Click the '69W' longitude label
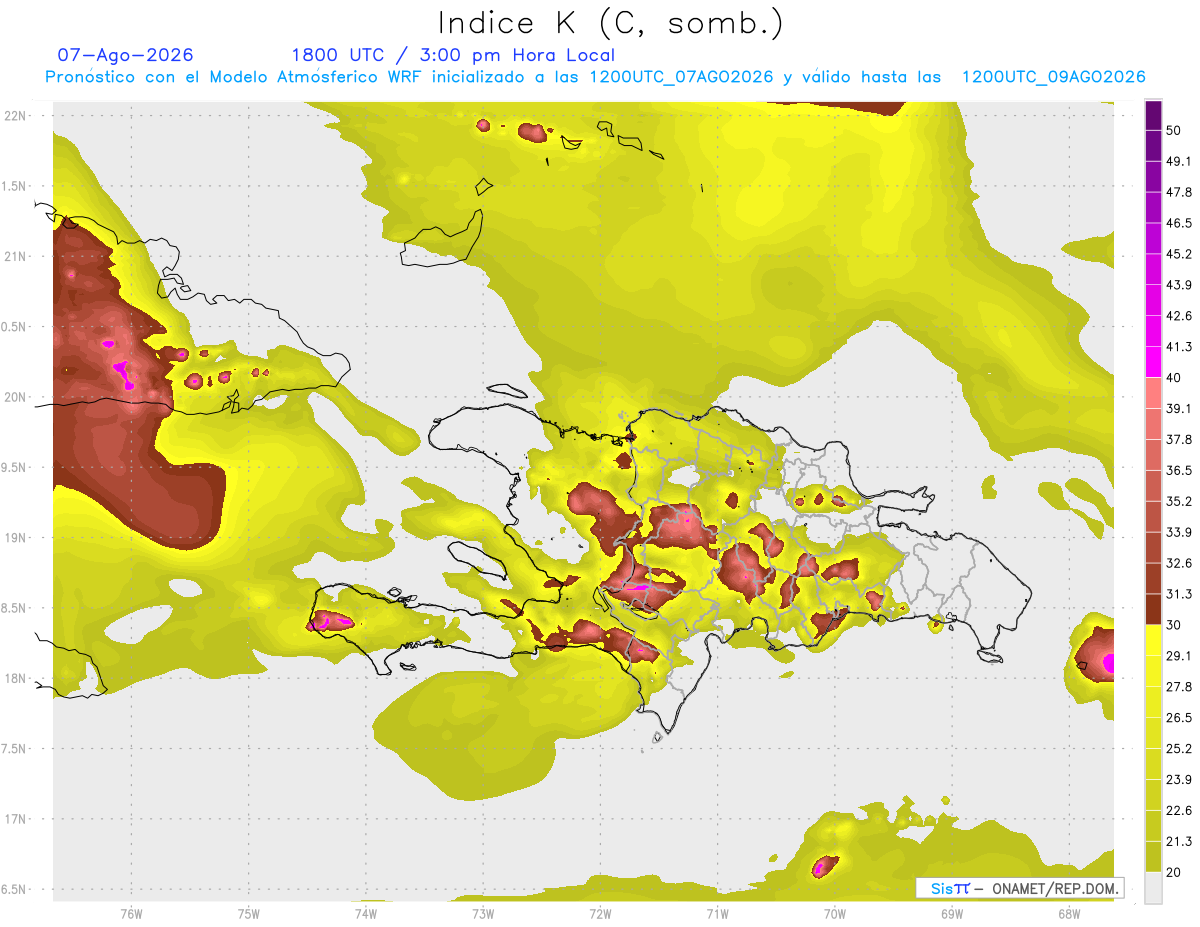 (952, 914)
